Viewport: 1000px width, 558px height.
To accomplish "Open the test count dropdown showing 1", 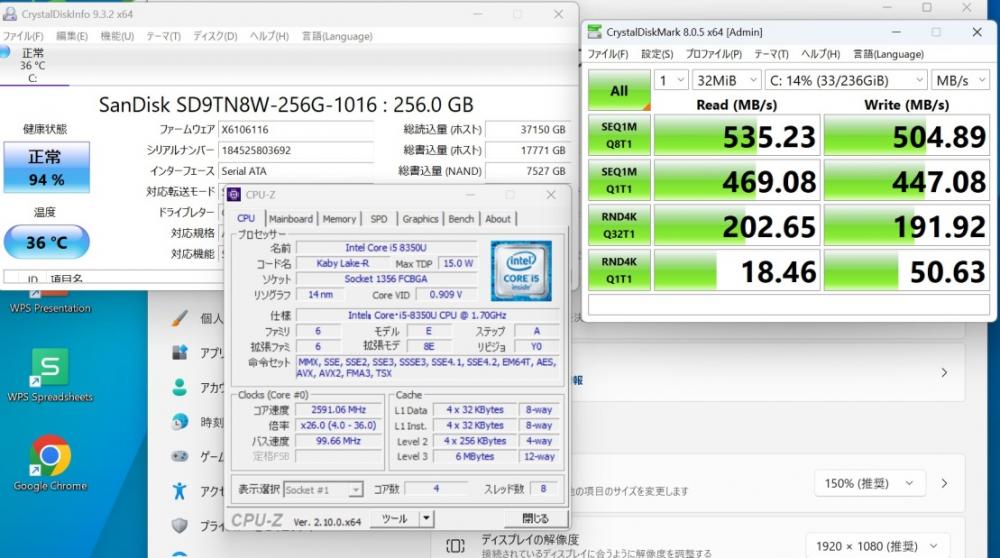I will (x=671, y=80).
